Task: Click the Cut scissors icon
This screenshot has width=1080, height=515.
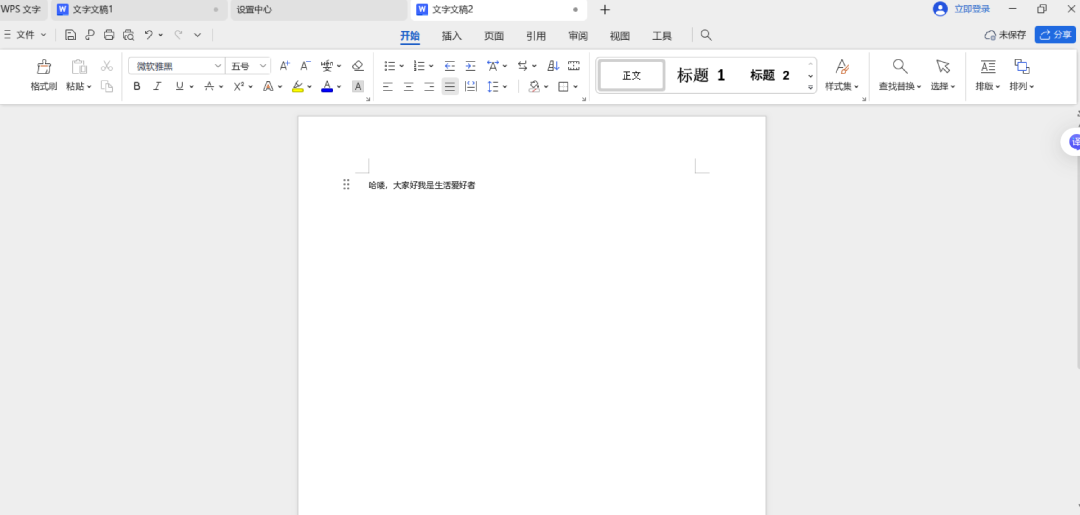Action: (x=107, y=66)
